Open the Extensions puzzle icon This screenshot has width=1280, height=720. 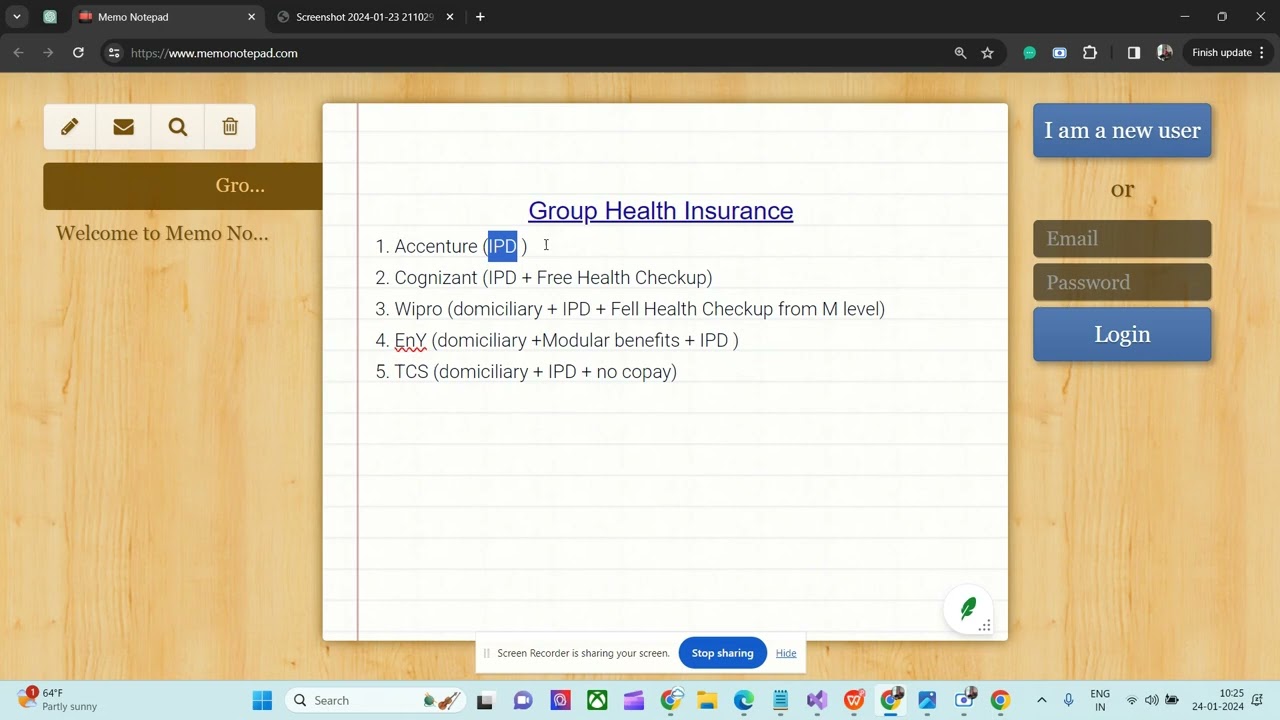point(1090,53)
